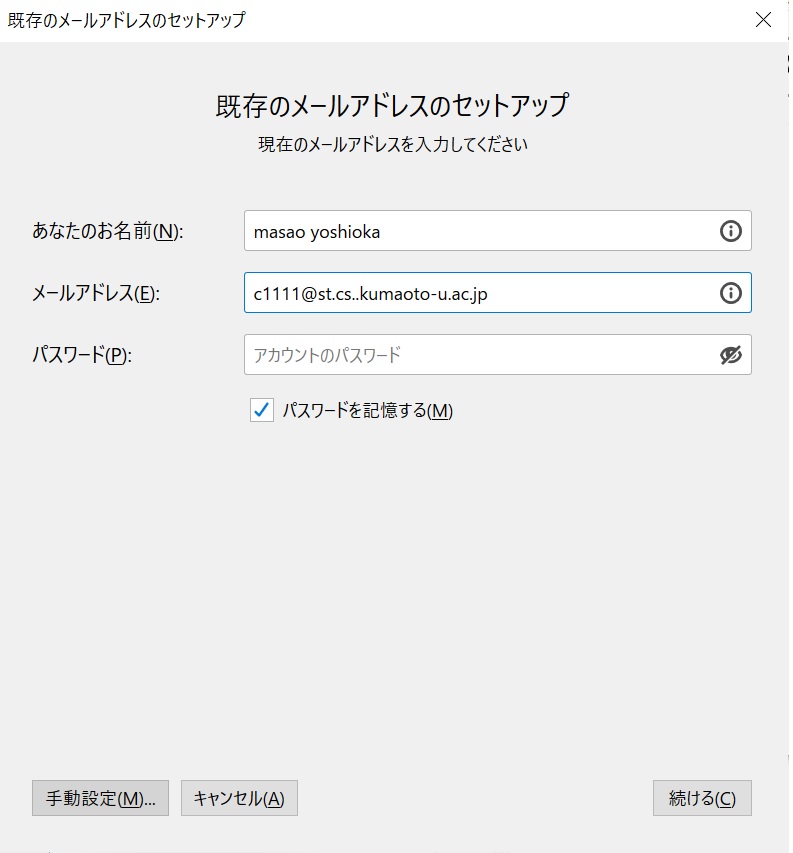This screenshot has width=793, height=853.
Task: Click the info icon in the email address field
Action: [730, 293]
